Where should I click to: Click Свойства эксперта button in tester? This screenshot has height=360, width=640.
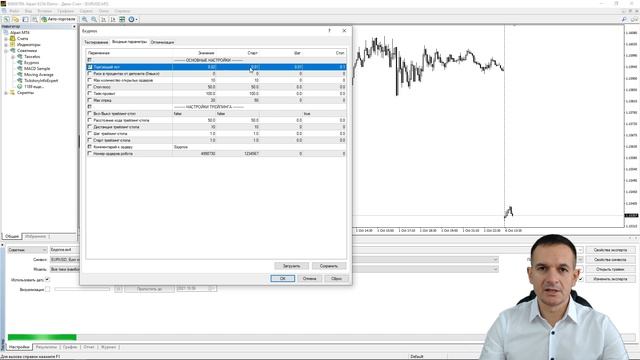[x=610, y=250]
